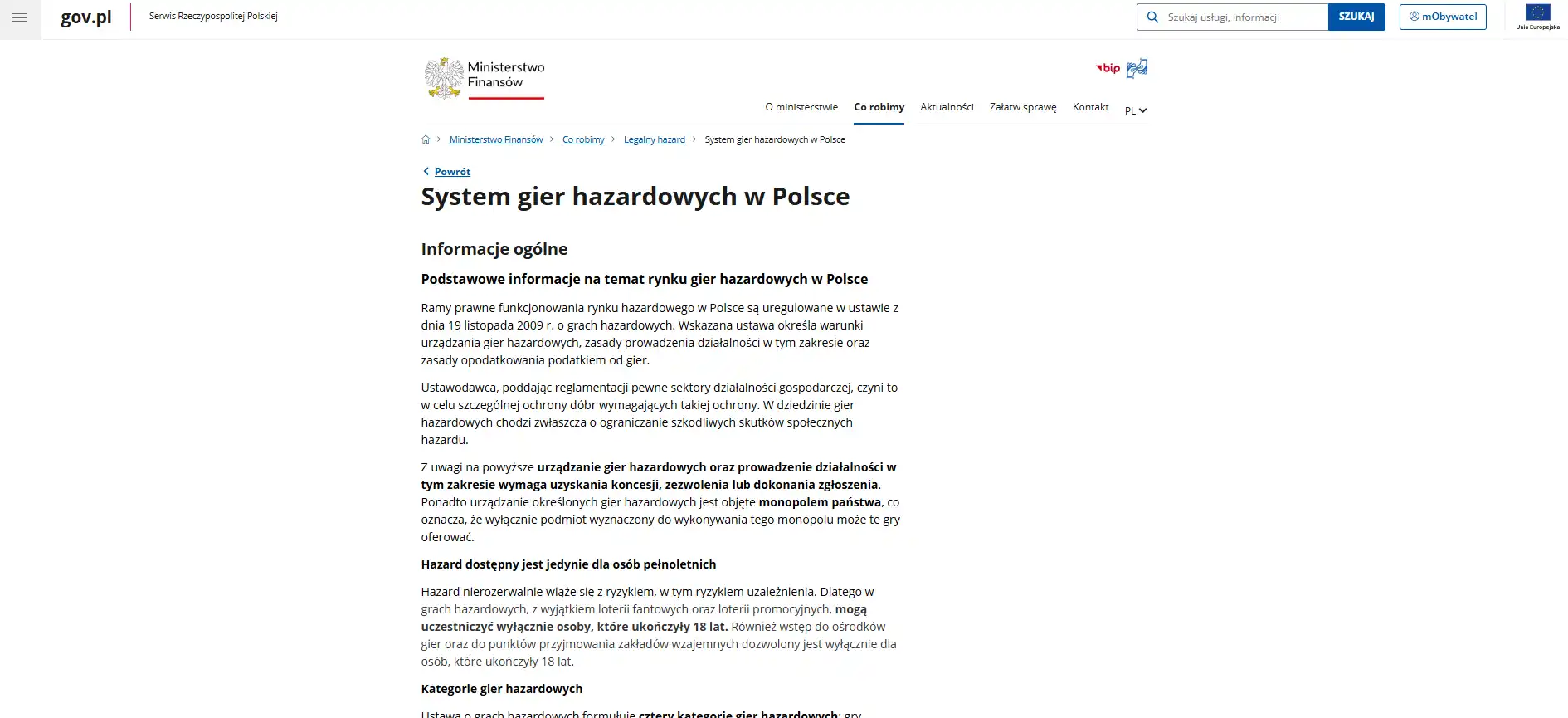
Task: Follow the Powrót back link
Action: [452, 172]
